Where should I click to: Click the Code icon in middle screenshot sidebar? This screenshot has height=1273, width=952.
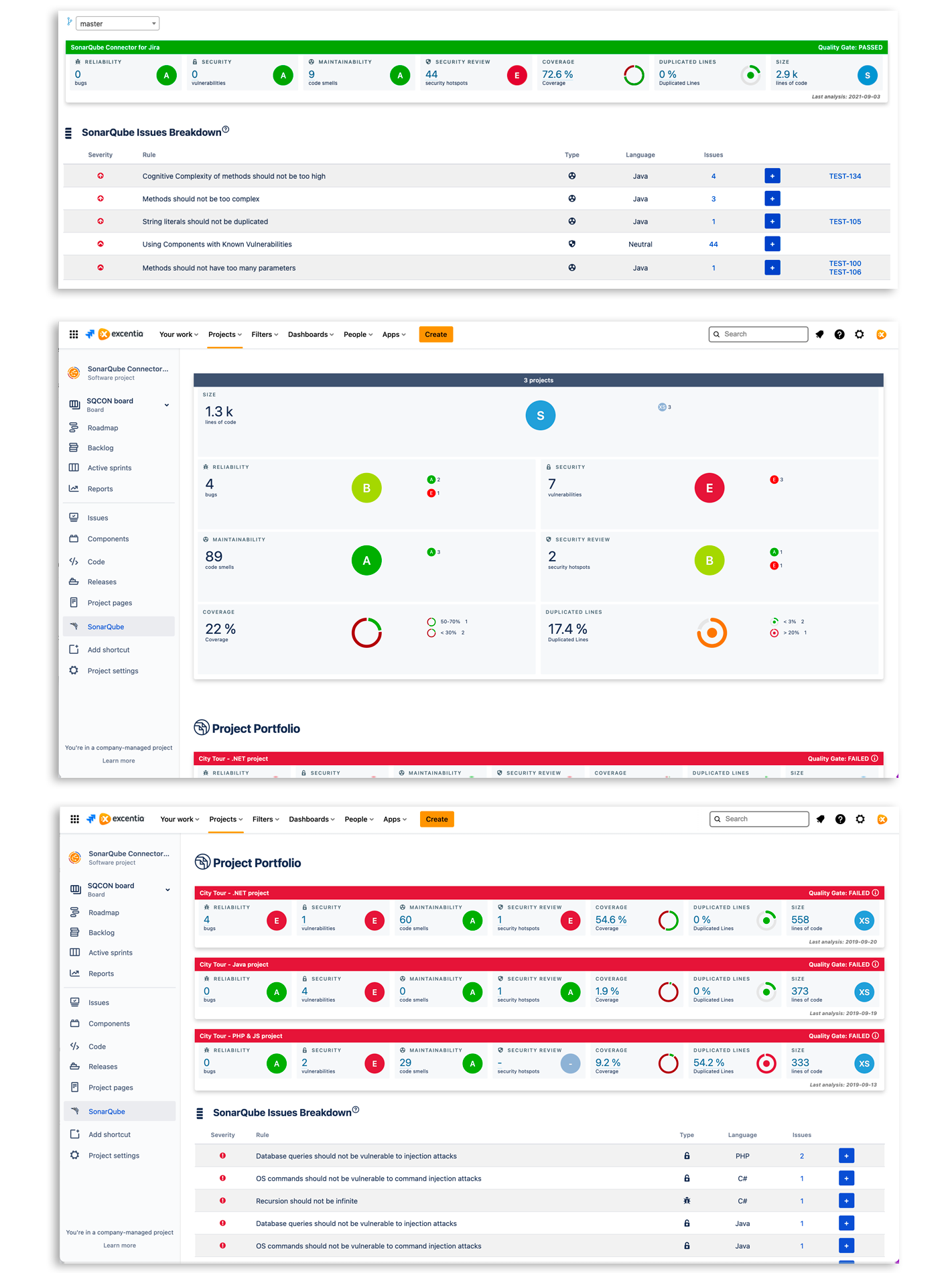(x=74, y=561)
